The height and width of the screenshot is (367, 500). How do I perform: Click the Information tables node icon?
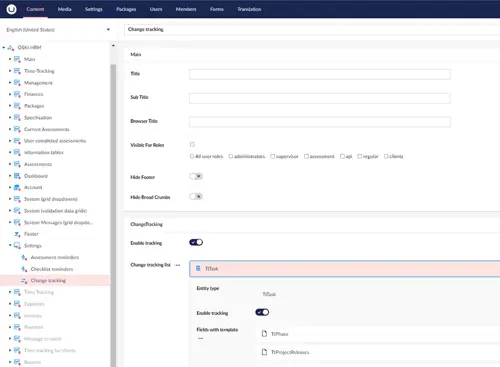(x=17, y=152)
